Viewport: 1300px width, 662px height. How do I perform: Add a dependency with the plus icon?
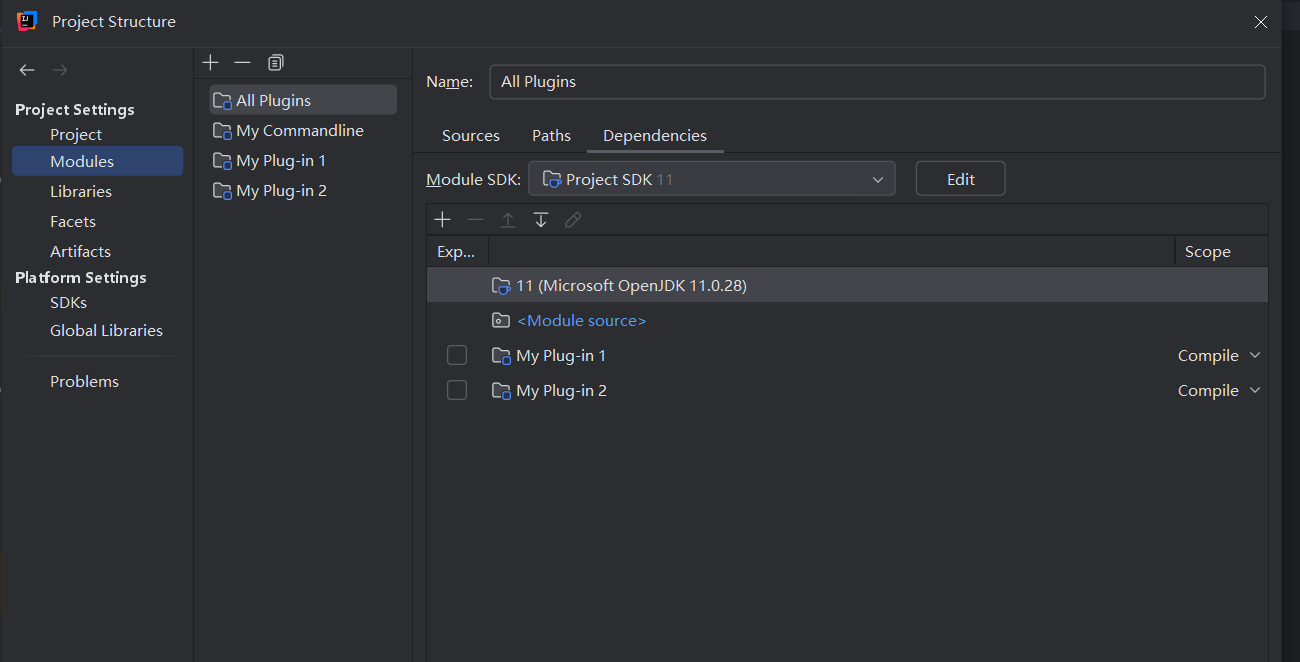pyautogui.click(x=443, y=220)
